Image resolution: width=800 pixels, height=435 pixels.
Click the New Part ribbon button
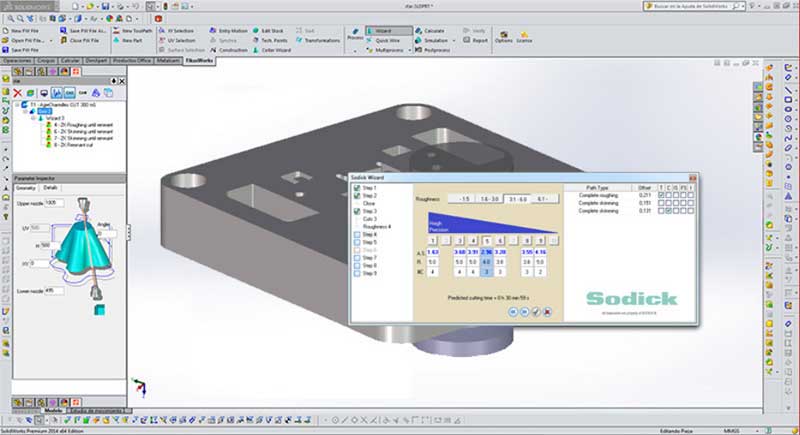click(128, 40)
